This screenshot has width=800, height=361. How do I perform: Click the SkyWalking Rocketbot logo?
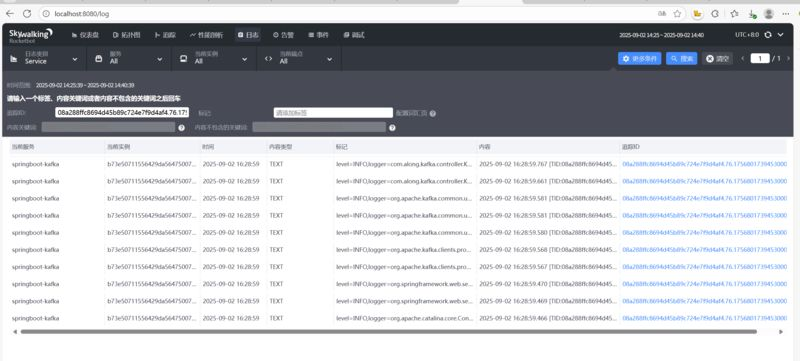click(30, 35)
